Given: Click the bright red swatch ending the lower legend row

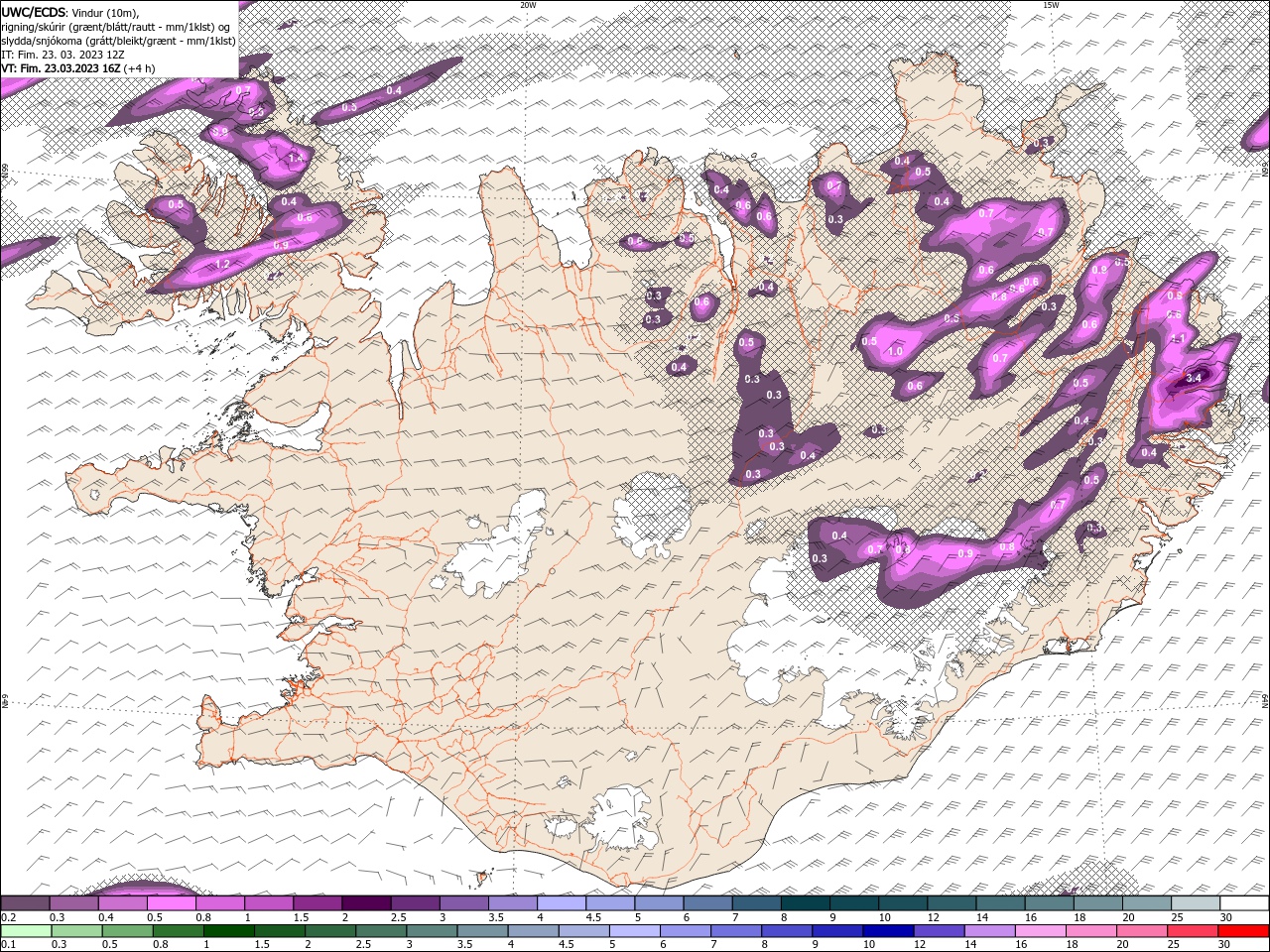Looking at the screenshot, I should pyautogui.click(x=1243, y=931).
